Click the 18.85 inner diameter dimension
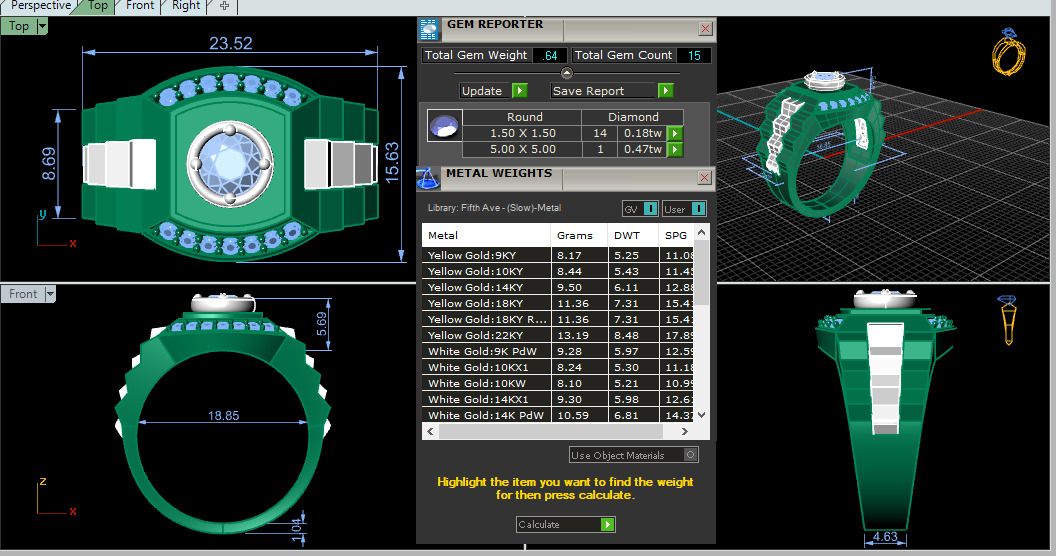The image size is (1056, 556). pos(223,416)
